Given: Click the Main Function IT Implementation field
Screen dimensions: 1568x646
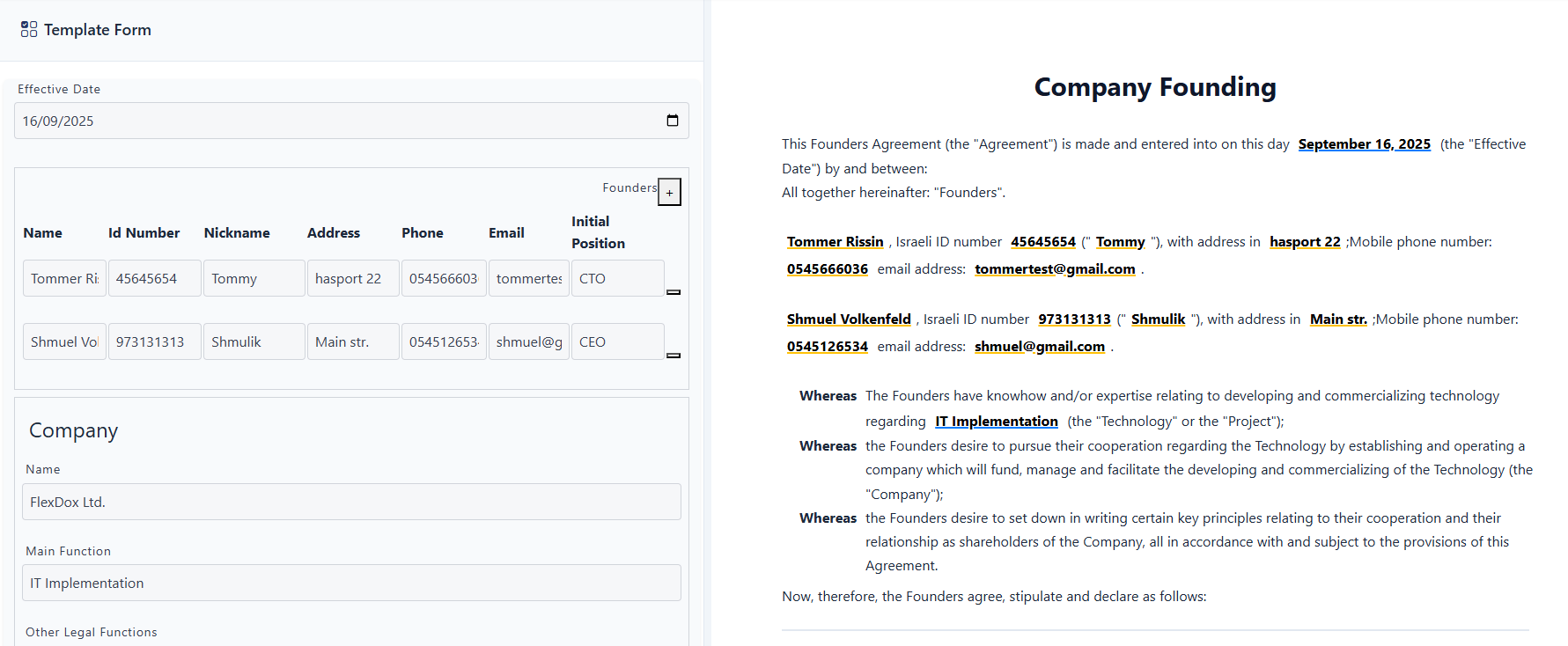Looking at the screenshot, I should pyautogui.click(x=351, y=583).
